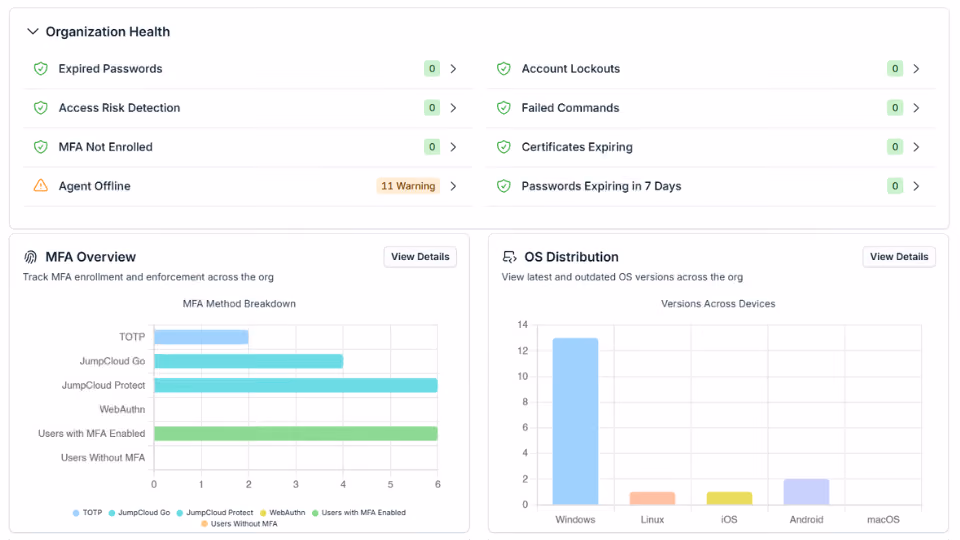Click the Failed Commands count badge
The width and height of the screenshot is (960, 540).
(894, 108)
